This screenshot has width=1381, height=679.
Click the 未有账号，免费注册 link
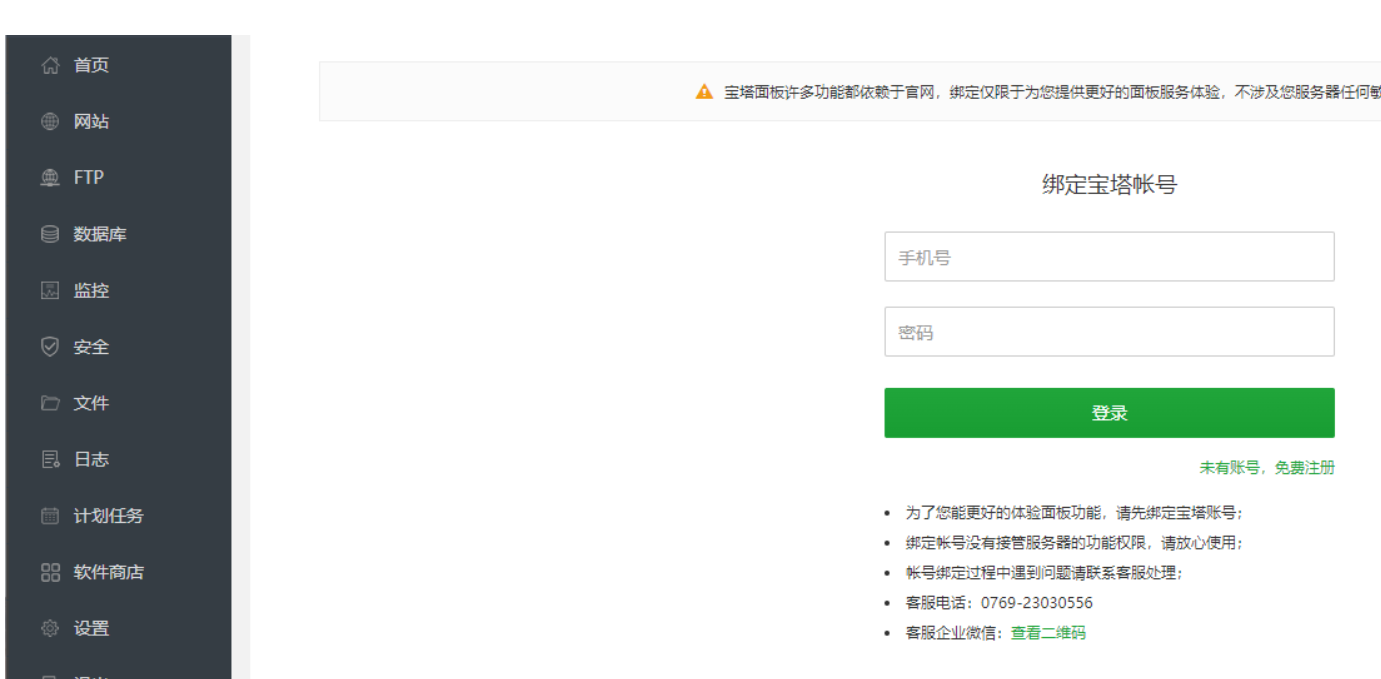[1267, 468]
